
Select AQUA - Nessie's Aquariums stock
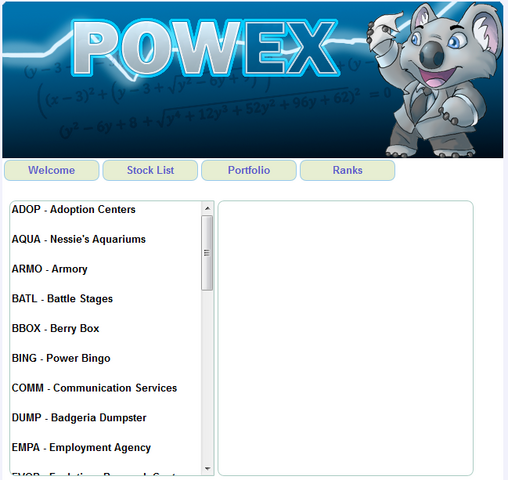(x=79, y=239)
